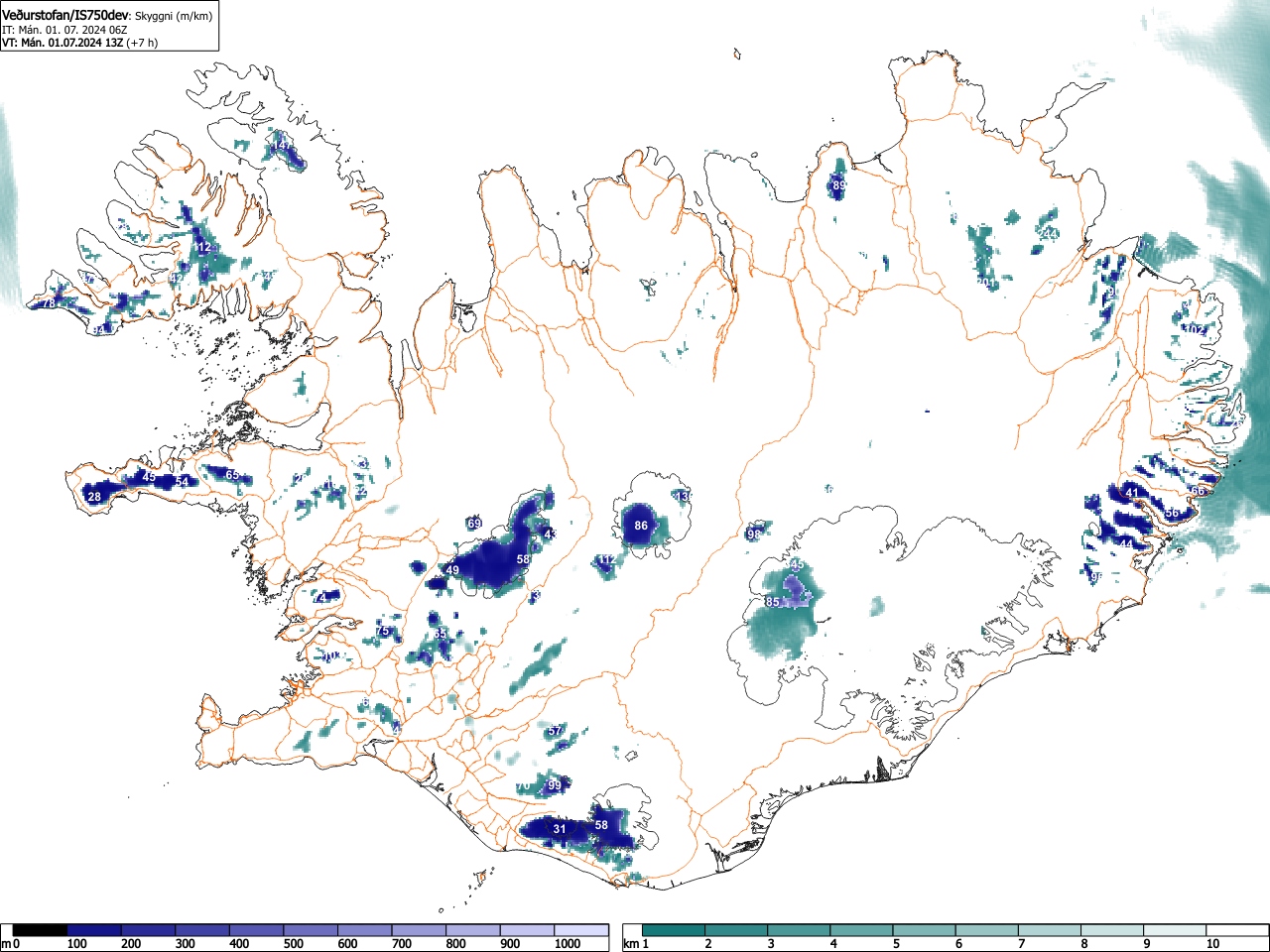Click the 500–600 m legend color swatch
The image size is (1270, 952).
pos(311,930)
